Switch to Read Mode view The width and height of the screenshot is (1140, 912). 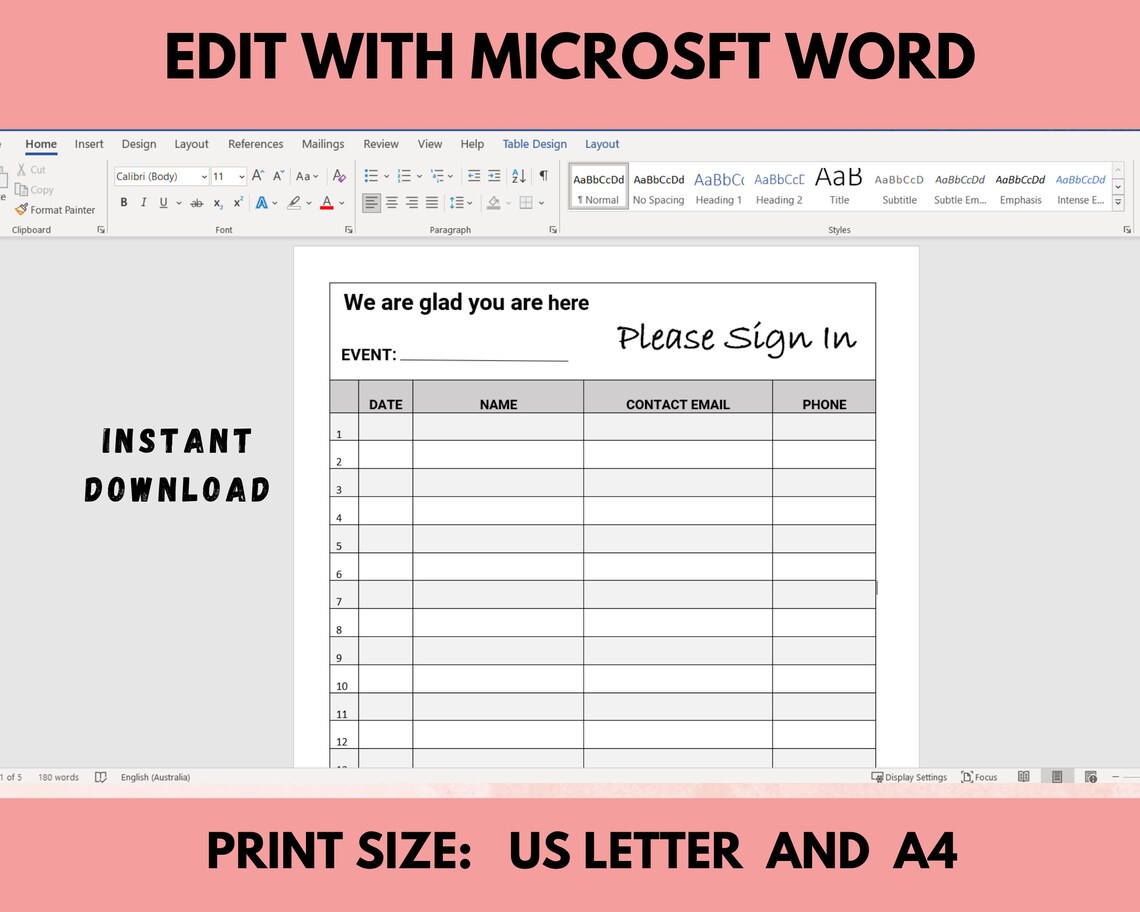[x=1023, y=776]
